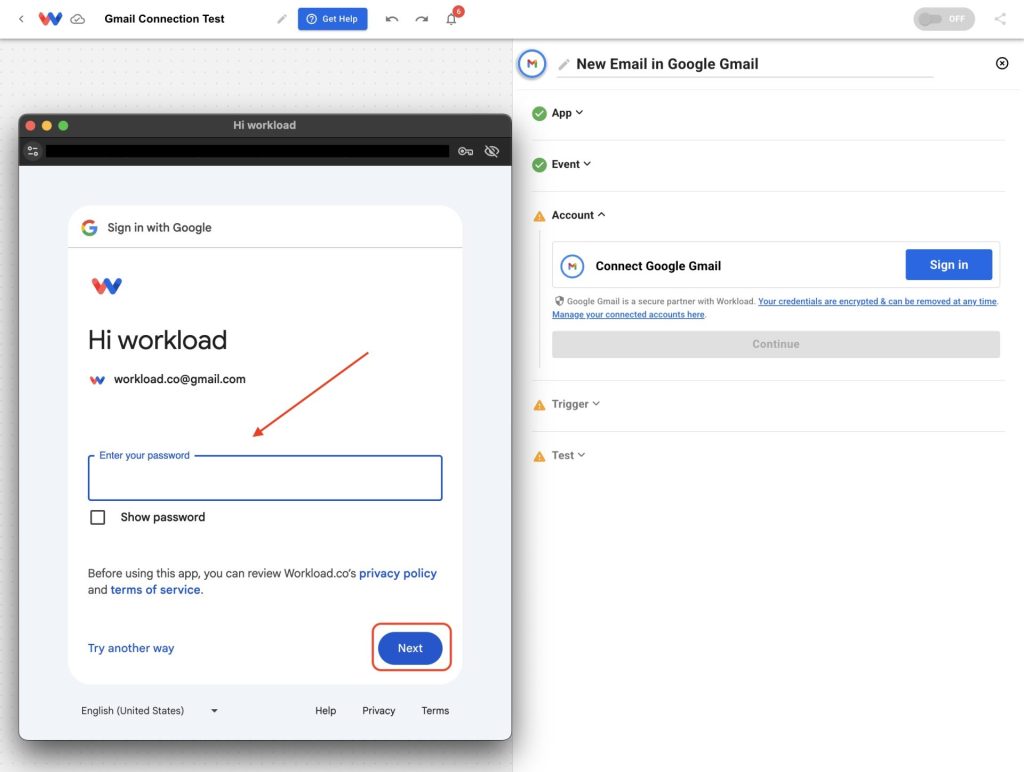
Task: Open site settings icon in popup address bar
Action: coord(33,152)
